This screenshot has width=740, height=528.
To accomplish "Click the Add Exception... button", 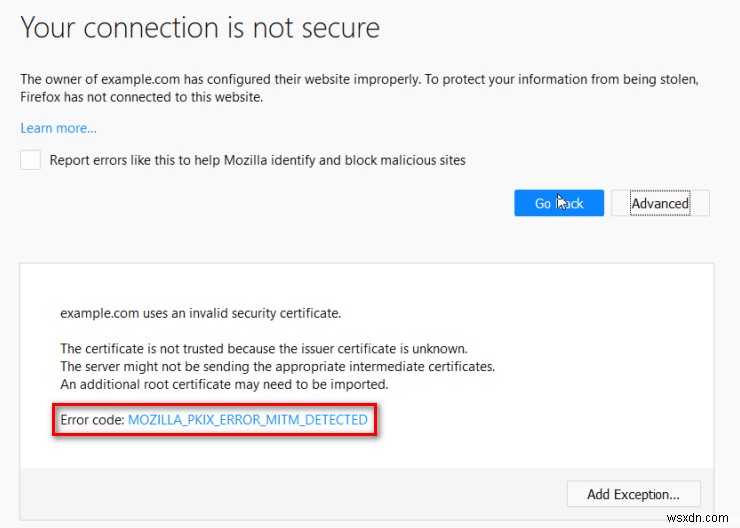I will click(x=633, y=494).
